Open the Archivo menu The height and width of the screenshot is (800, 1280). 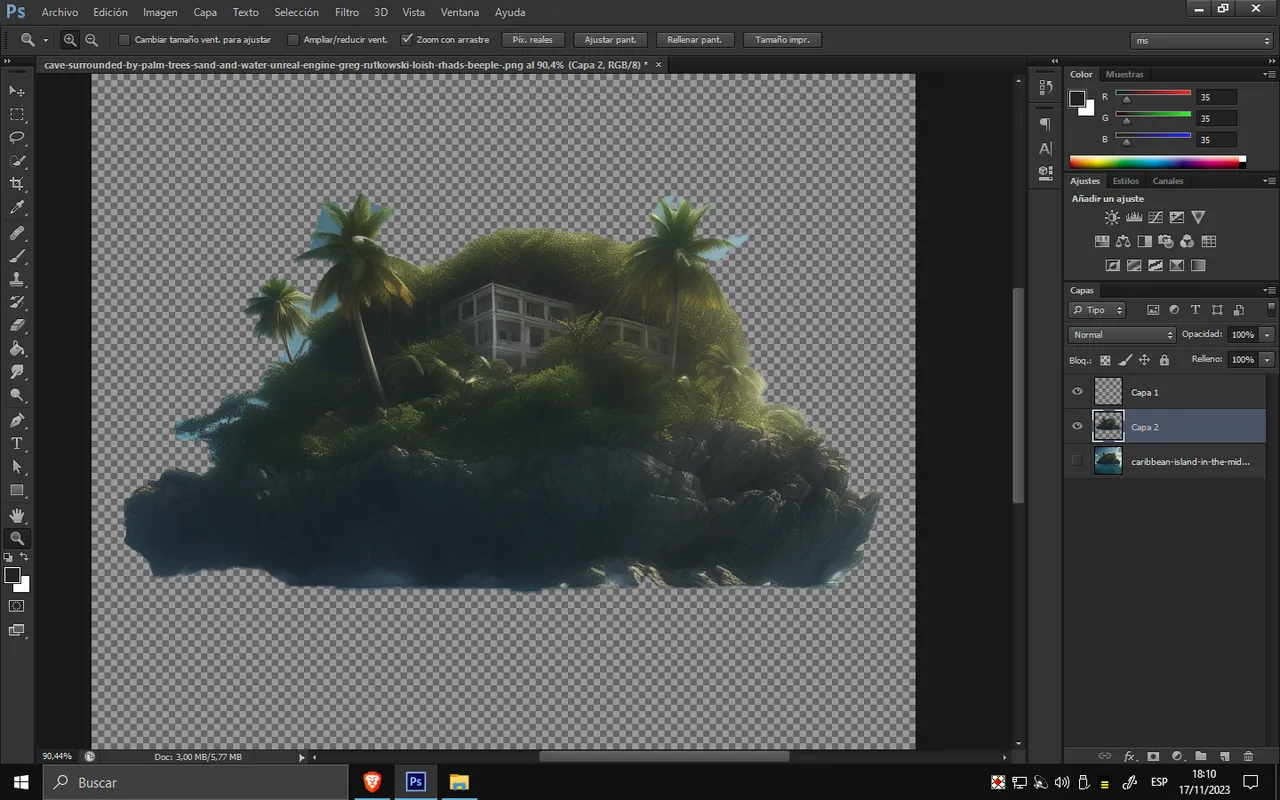59,12
